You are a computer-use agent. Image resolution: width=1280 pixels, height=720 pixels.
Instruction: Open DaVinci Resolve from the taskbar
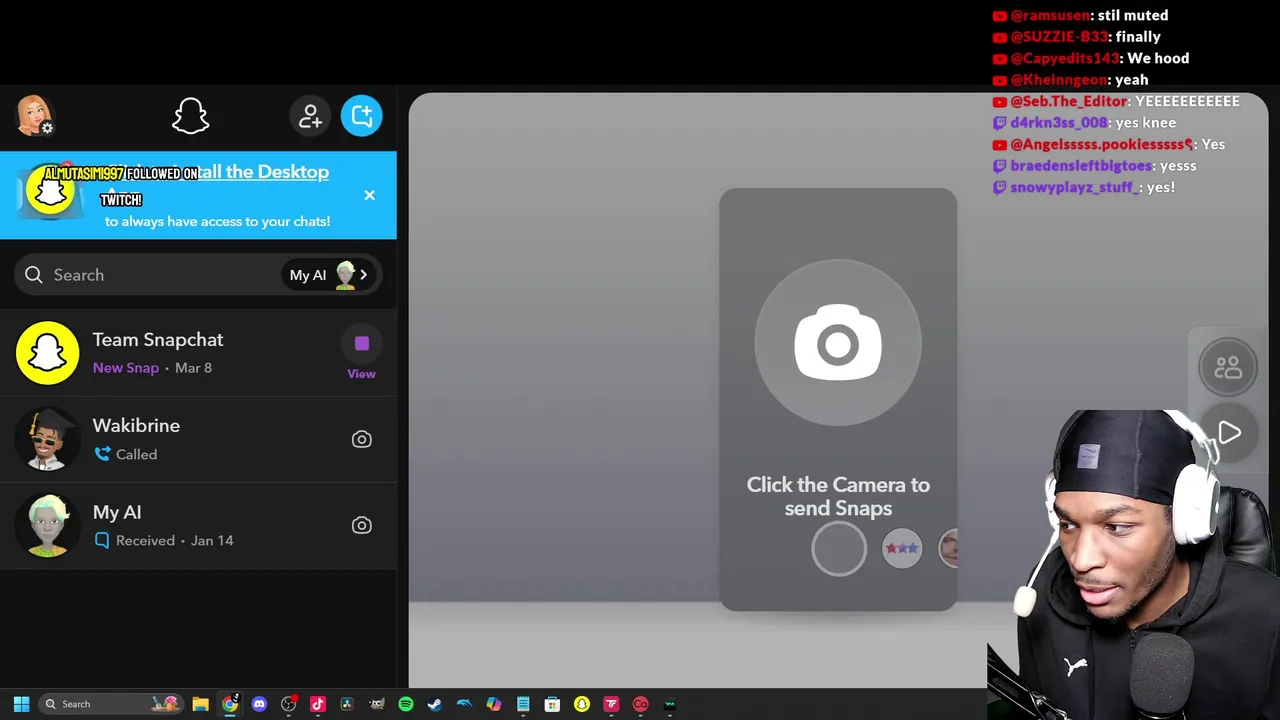click(347, 704)
